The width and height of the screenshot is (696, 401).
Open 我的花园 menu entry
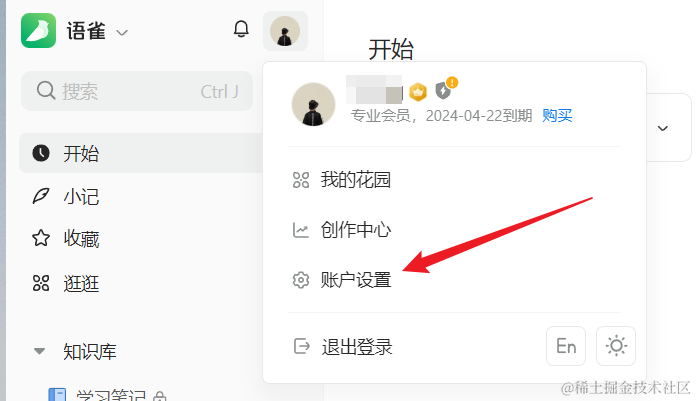pos(342,180)
